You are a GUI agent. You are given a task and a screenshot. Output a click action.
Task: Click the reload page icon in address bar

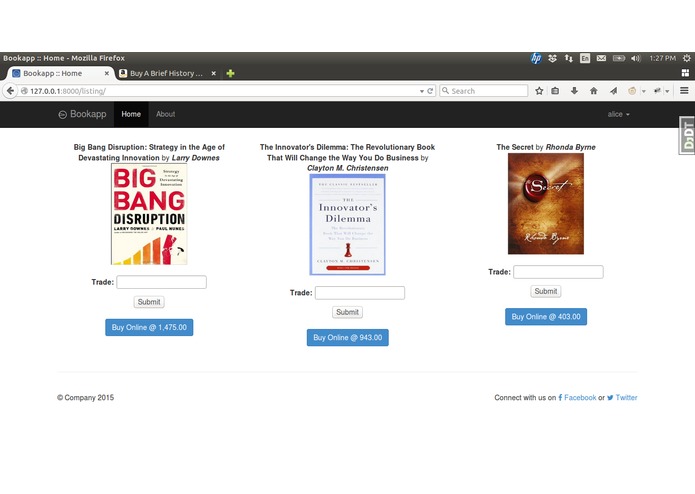click(430, 91)
